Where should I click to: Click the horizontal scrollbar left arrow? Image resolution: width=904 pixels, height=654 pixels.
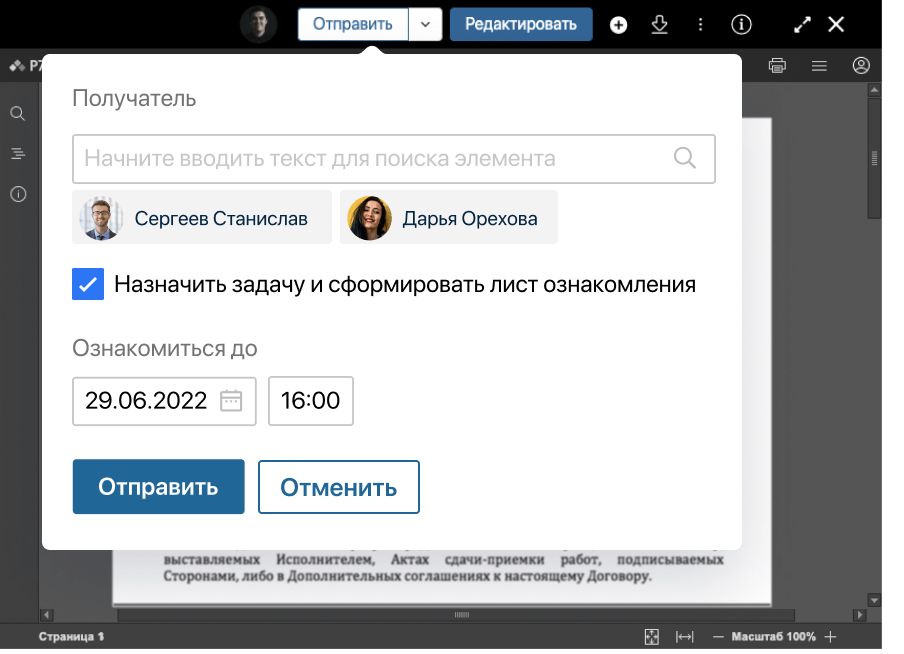(48, 615)
